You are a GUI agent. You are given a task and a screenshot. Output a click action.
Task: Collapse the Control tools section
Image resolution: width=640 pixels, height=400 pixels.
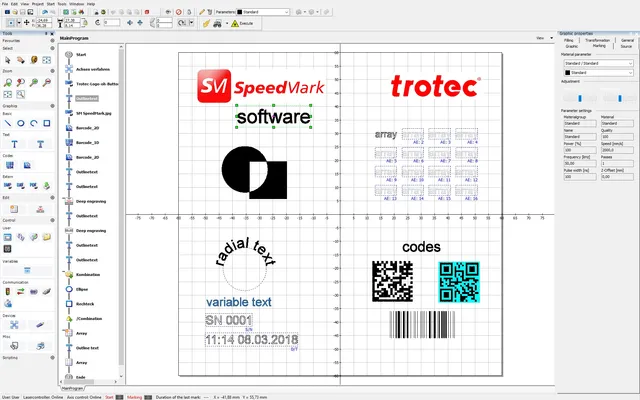coord(52,220)
